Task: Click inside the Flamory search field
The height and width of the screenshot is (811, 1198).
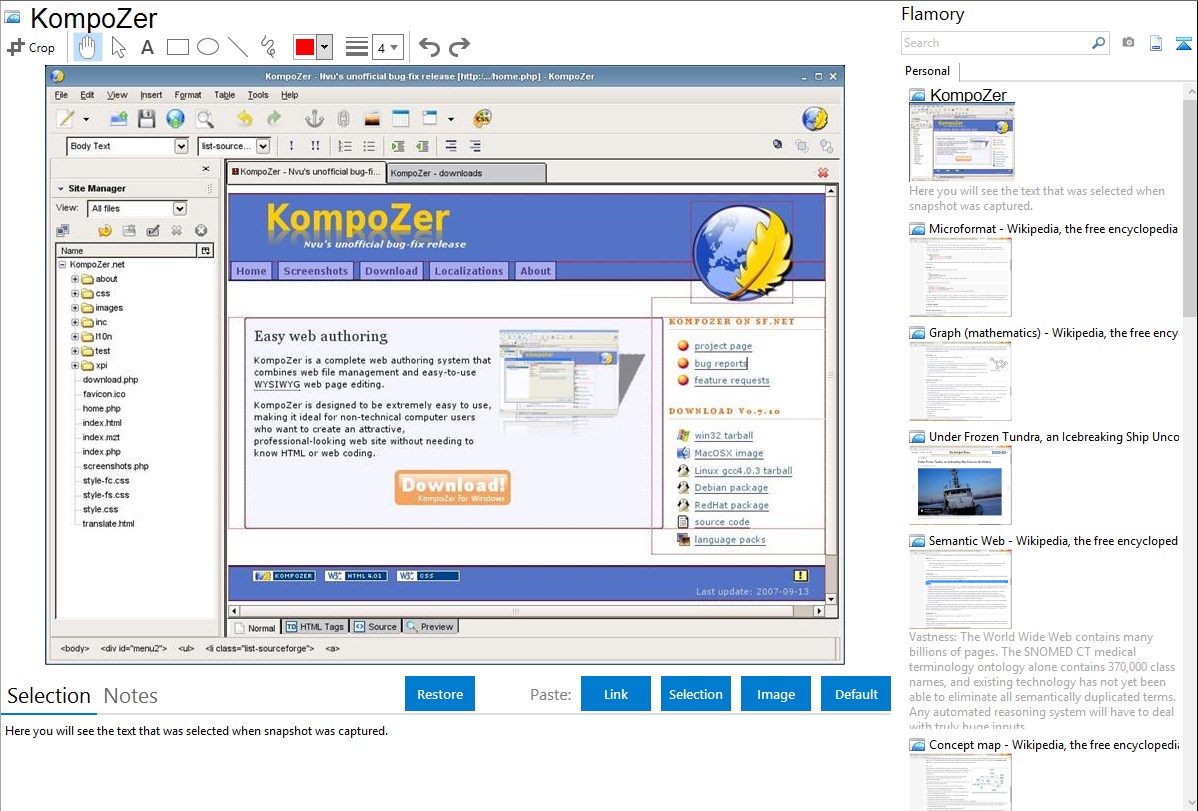Action: pyautogui.click(x=995, y=43)
